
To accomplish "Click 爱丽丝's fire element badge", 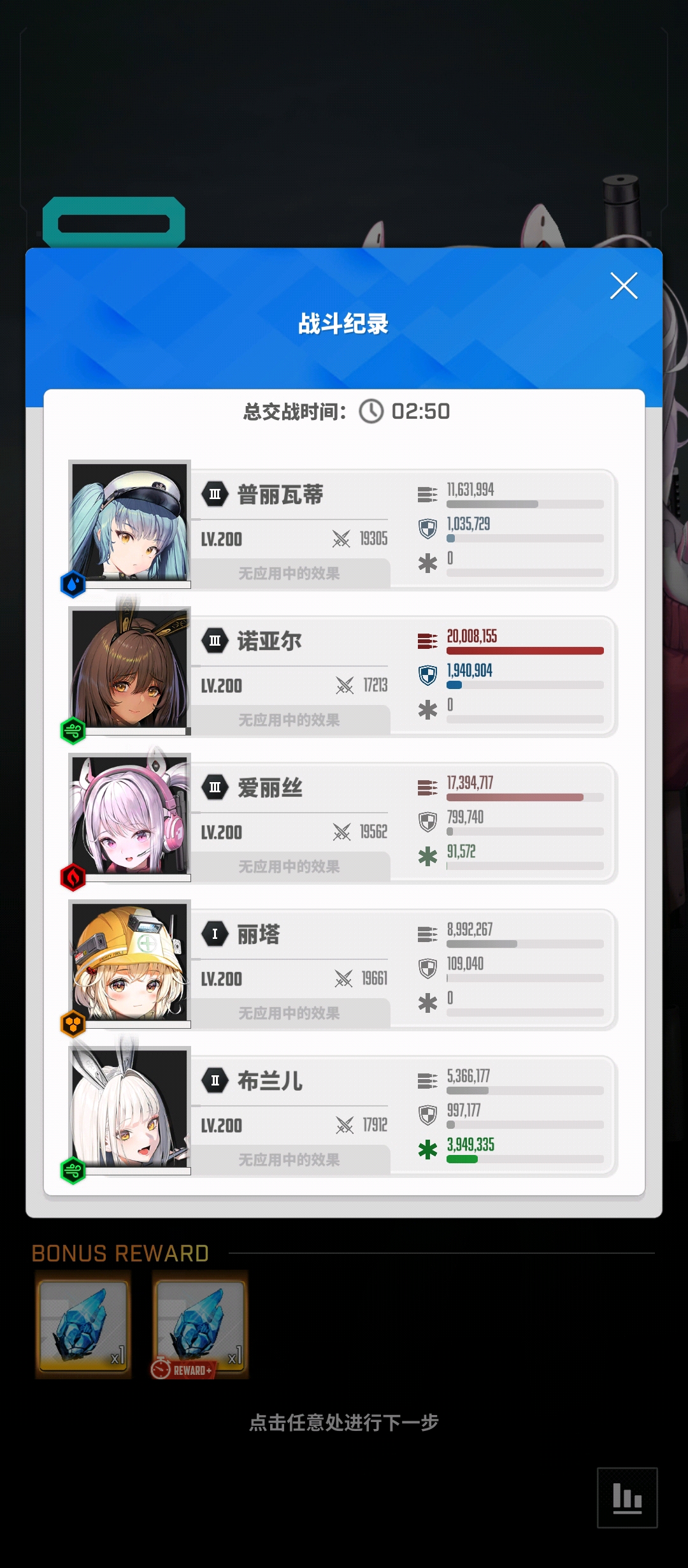I will (x=73, y=877).
